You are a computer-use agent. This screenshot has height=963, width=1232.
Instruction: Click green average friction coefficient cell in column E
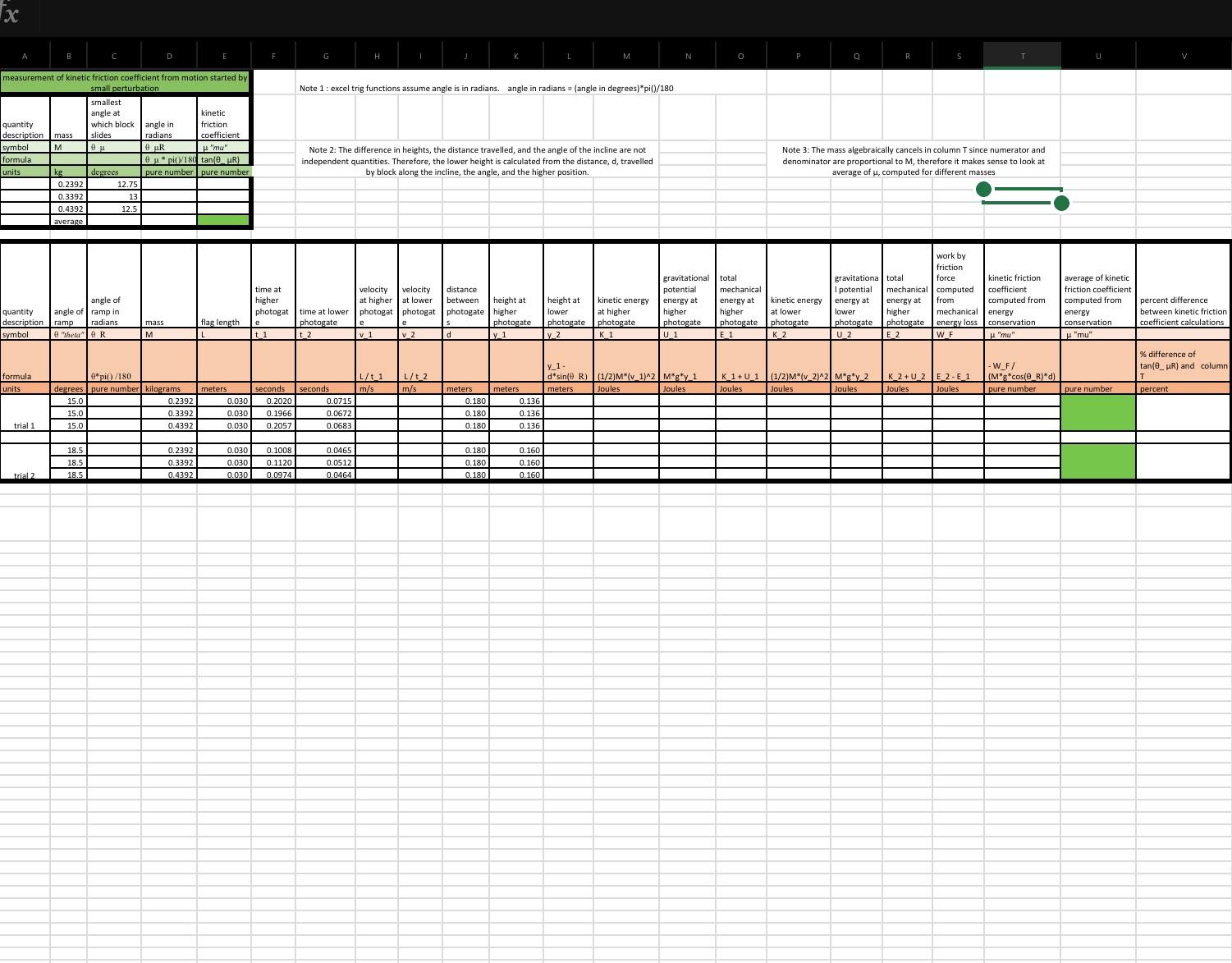click(x=223, y=220)
